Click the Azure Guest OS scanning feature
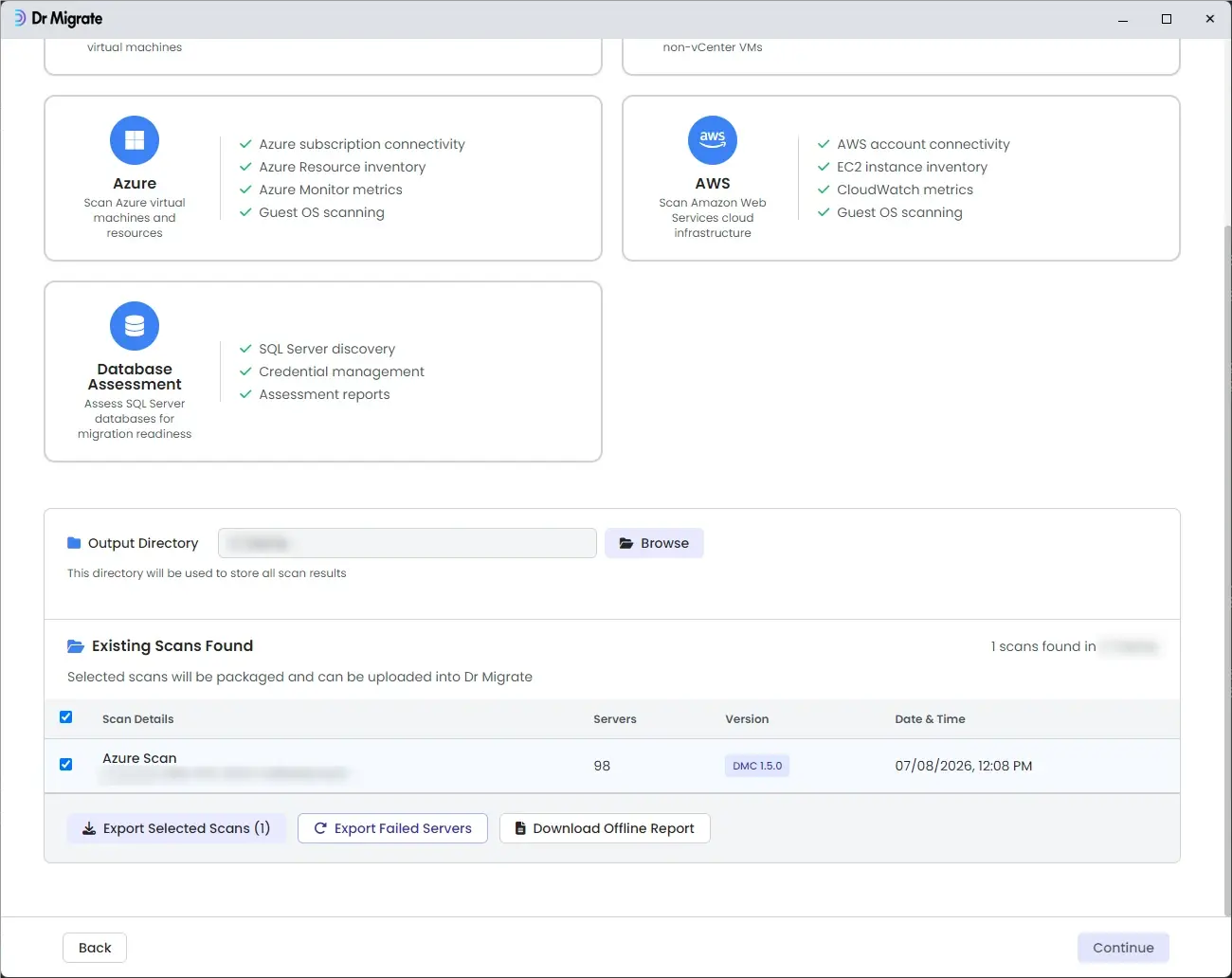Image resolution: width=1232 pixels, height=978 pixels. [x=321, y=212]
